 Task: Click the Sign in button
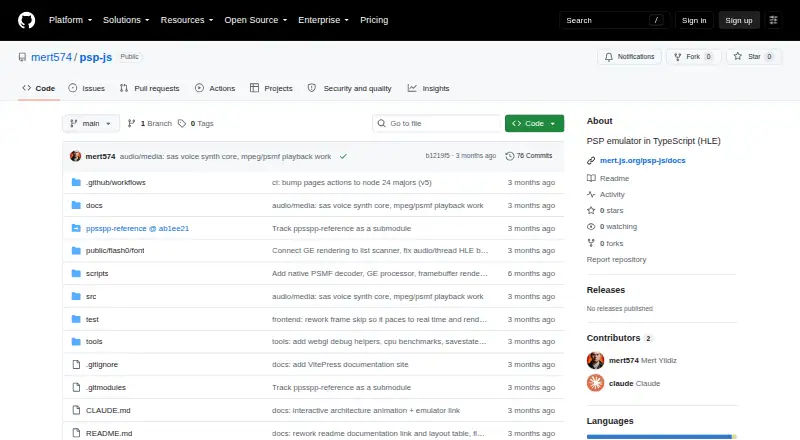[x=694, y=20]
